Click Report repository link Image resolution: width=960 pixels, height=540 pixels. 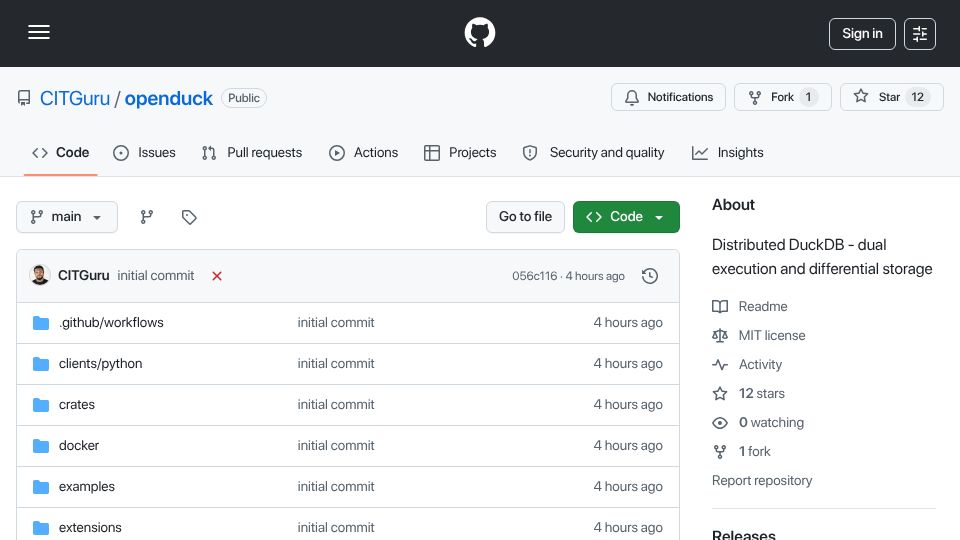pyautogui.click(x=762, y=481)
